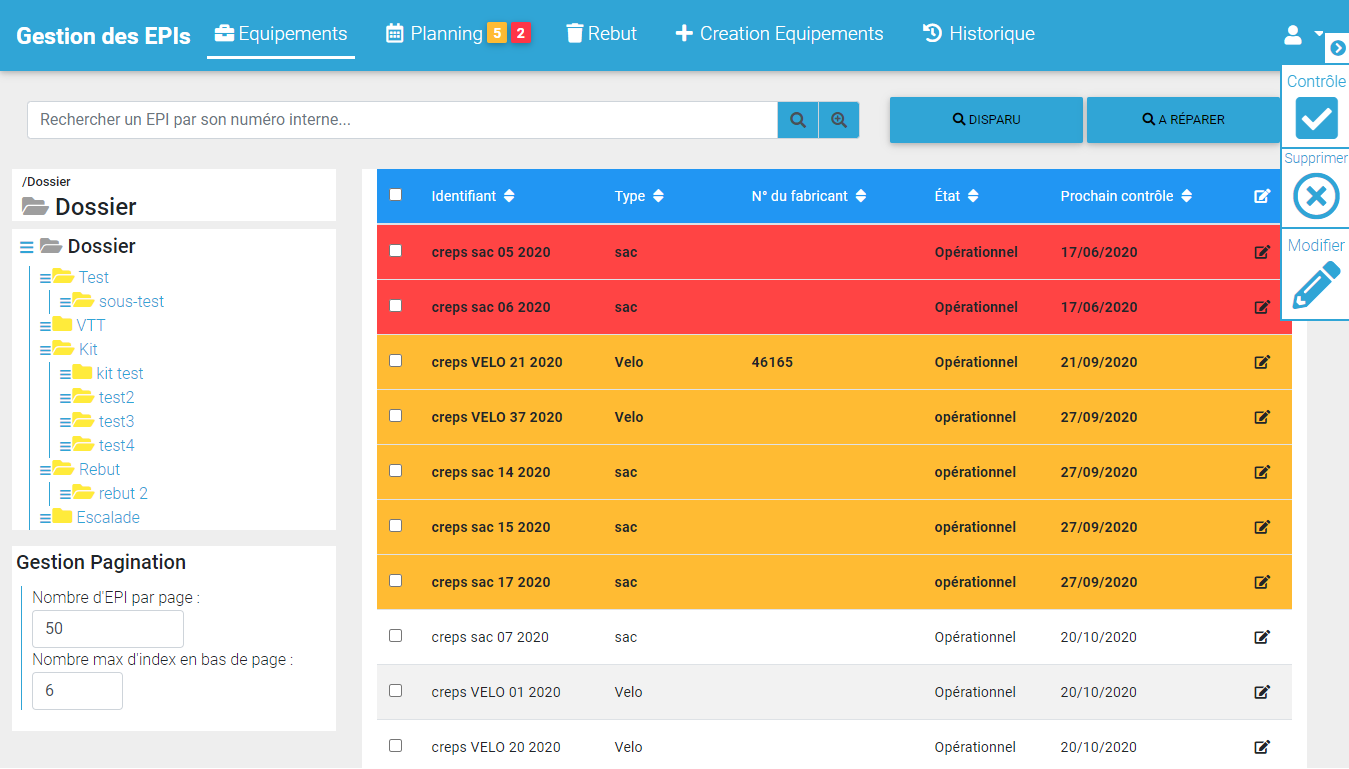Toggle the select-all checkbox in header

click(395, 195)
